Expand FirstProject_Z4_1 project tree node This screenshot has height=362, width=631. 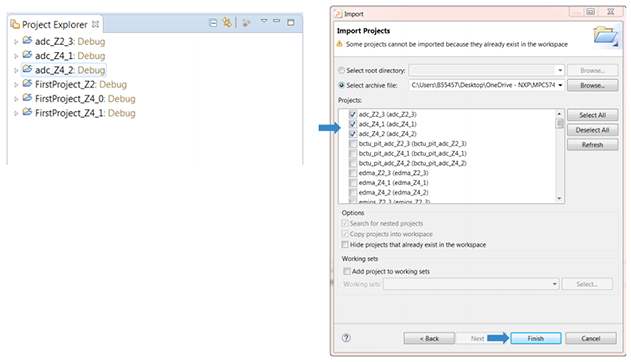16,113
